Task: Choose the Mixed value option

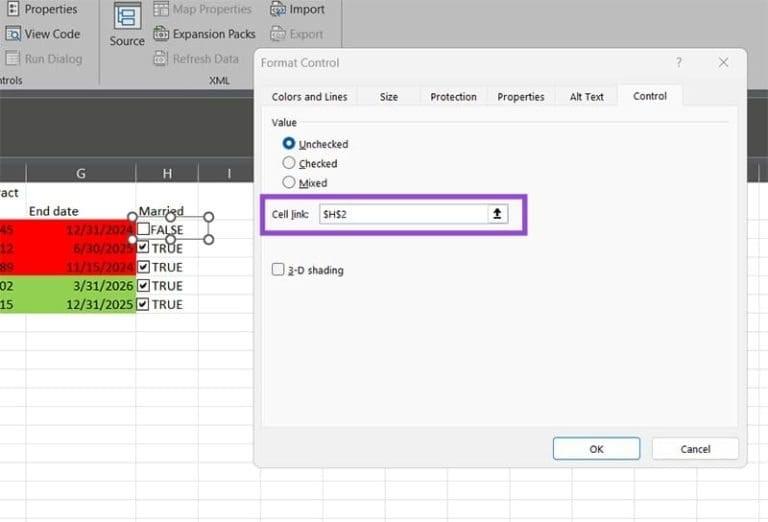Action: pos(289,182)
